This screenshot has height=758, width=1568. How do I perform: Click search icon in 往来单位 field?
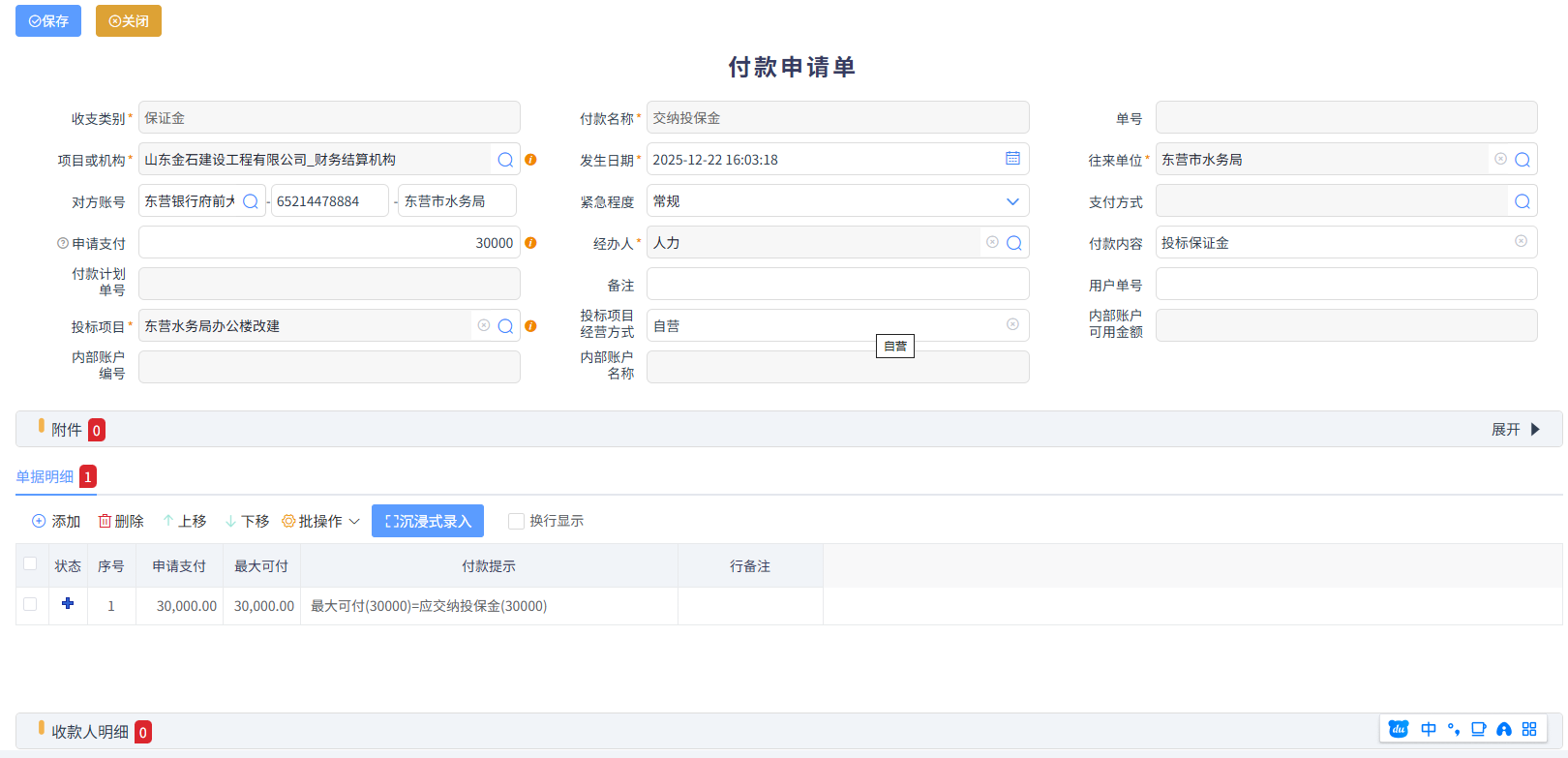coord(1523,160)
